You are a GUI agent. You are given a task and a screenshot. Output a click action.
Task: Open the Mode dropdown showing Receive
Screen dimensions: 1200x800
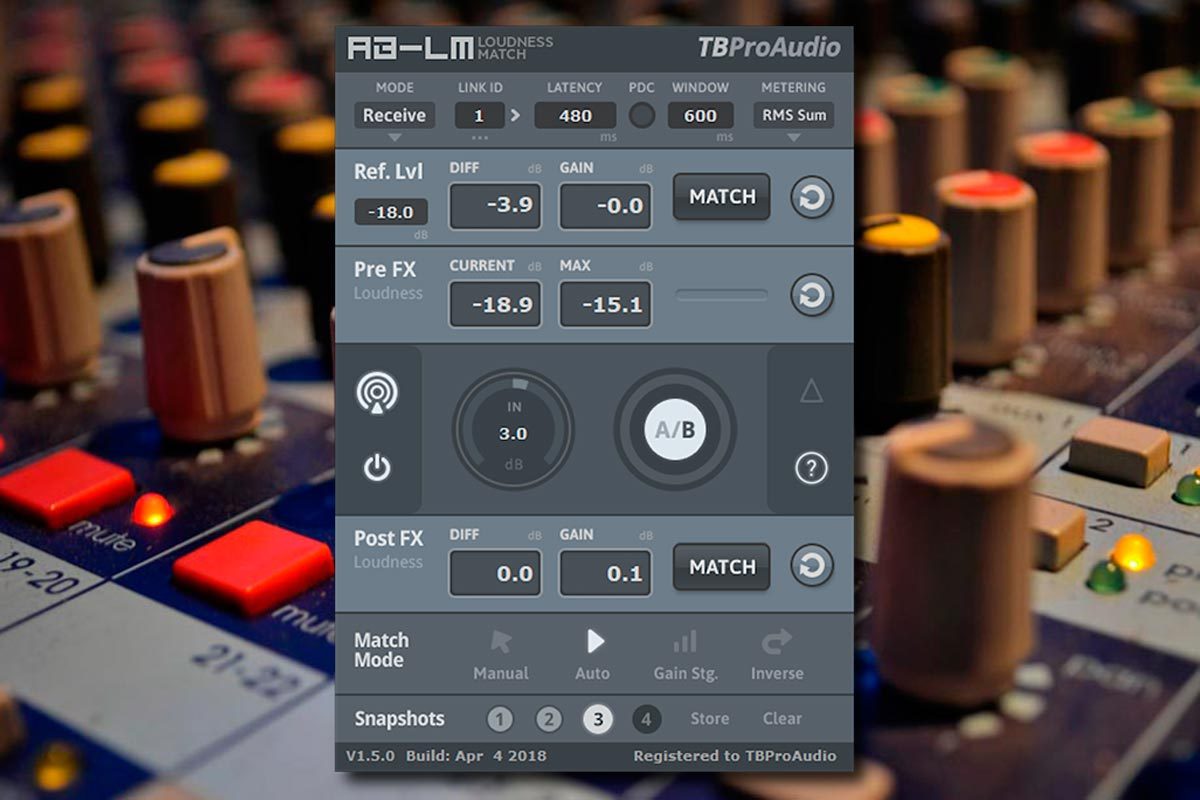pos(394,115)
